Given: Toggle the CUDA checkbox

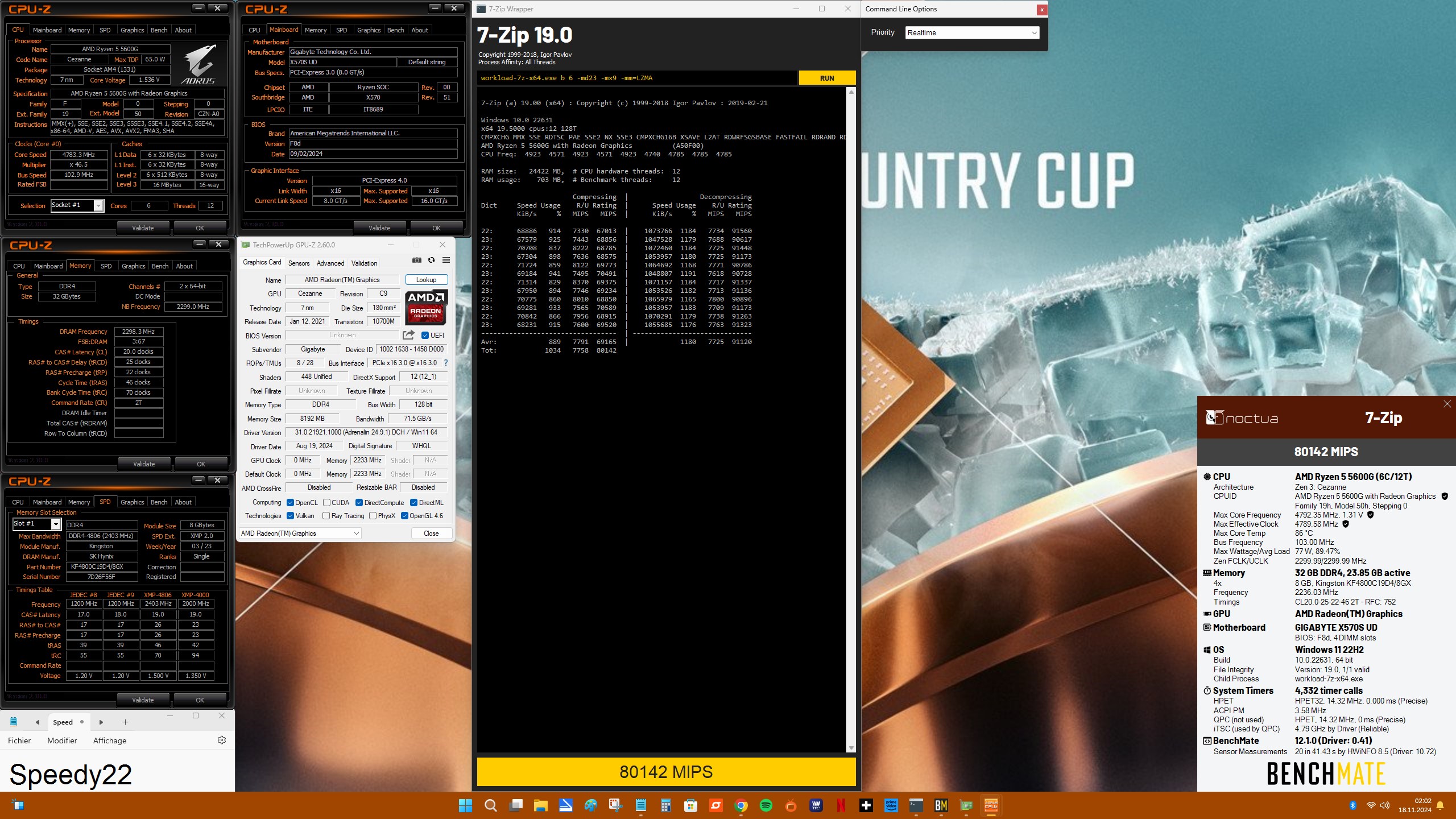Looking at the screenshot, I should point(327,502).
